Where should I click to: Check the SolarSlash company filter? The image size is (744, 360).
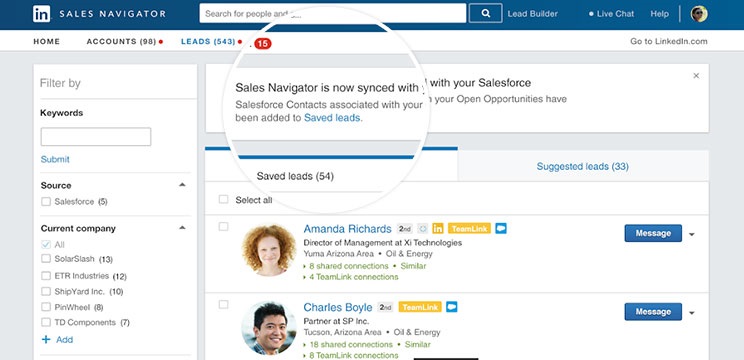46,259
